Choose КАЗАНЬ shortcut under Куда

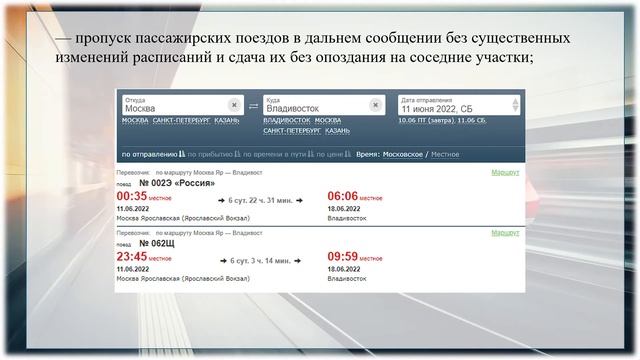tap(338, 131)
